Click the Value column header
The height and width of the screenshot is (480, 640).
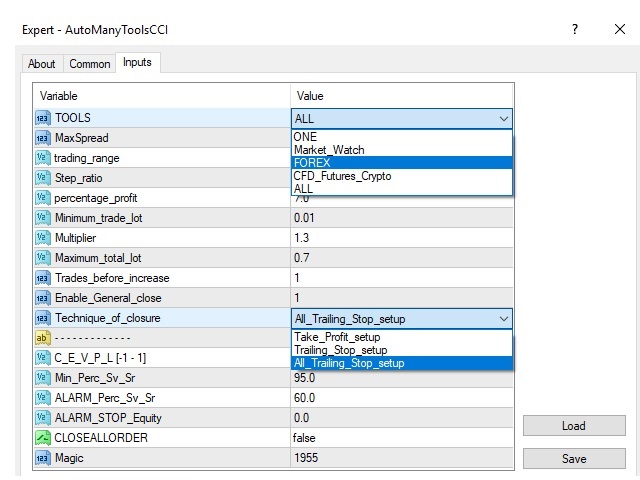tap(402, 96)
